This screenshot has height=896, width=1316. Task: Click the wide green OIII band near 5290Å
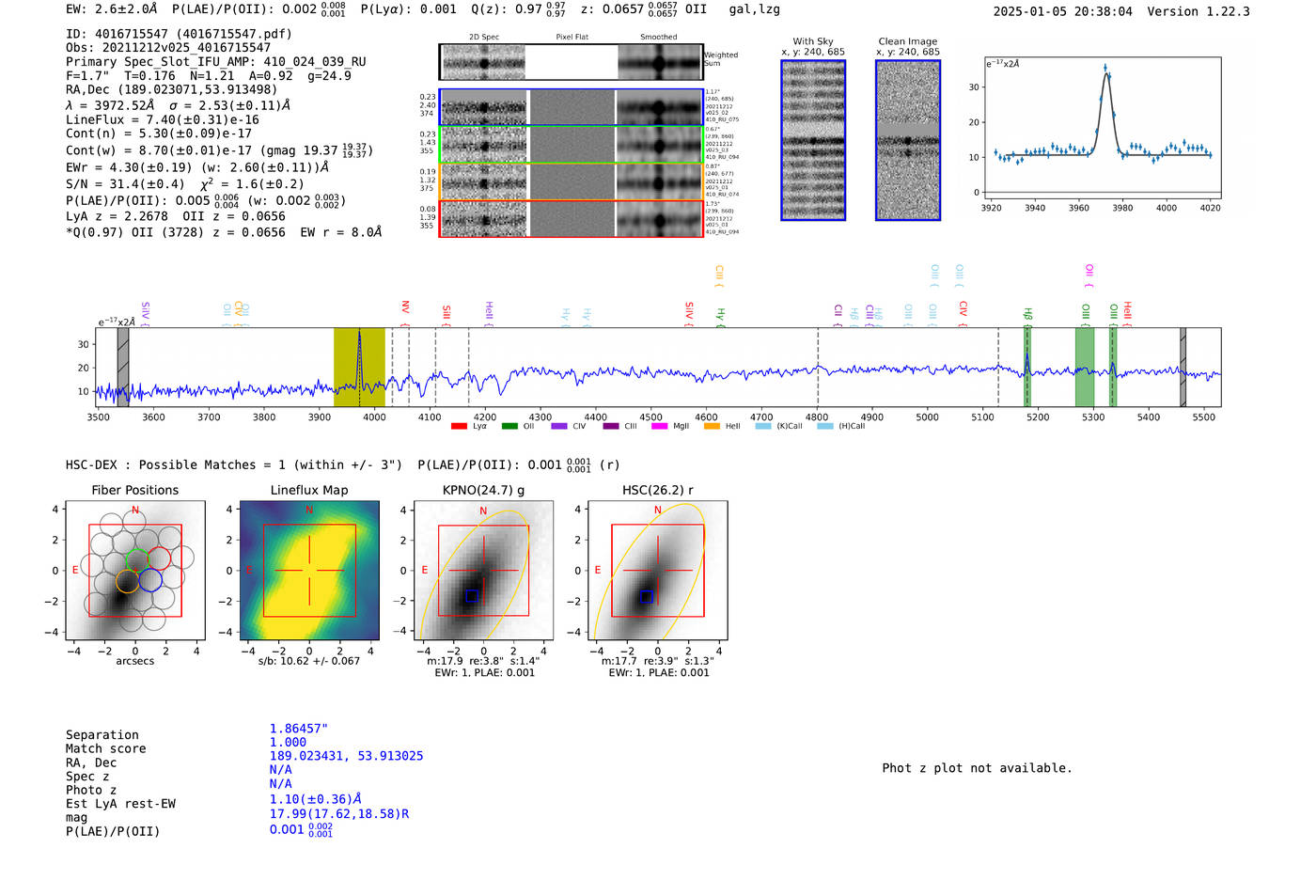1085,367
